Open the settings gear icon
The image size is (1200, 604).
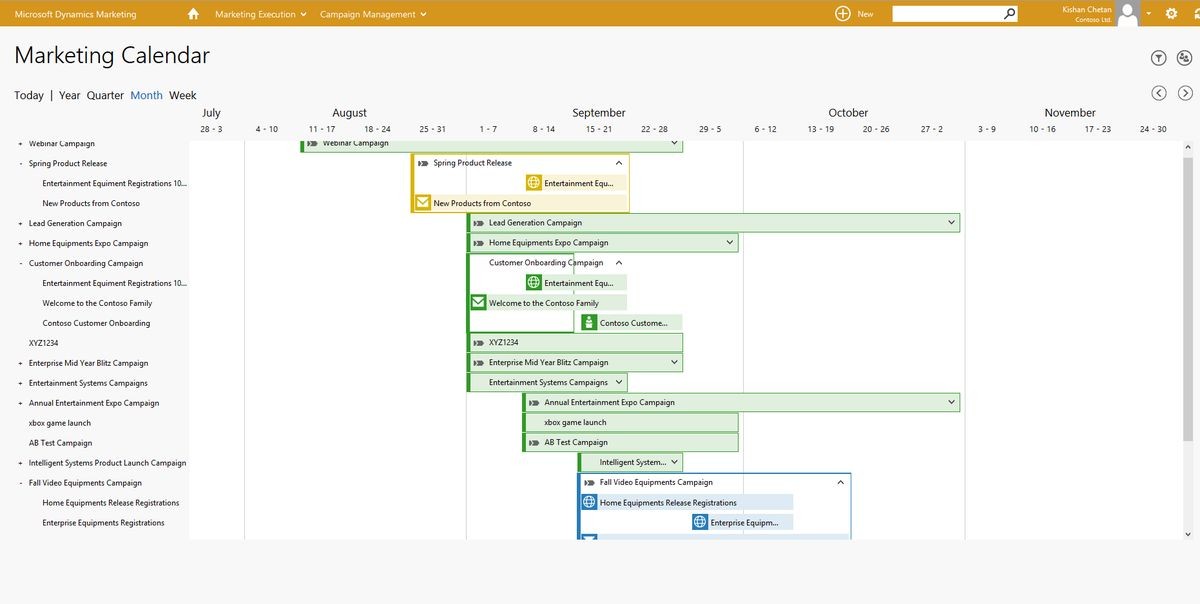click(x=1170, y=14)
